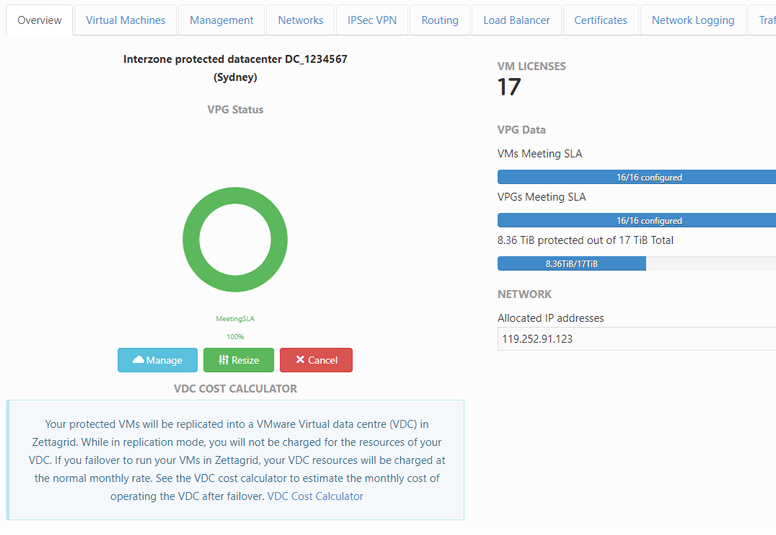Click the cloud icon on the Manage button

[139, 360]
